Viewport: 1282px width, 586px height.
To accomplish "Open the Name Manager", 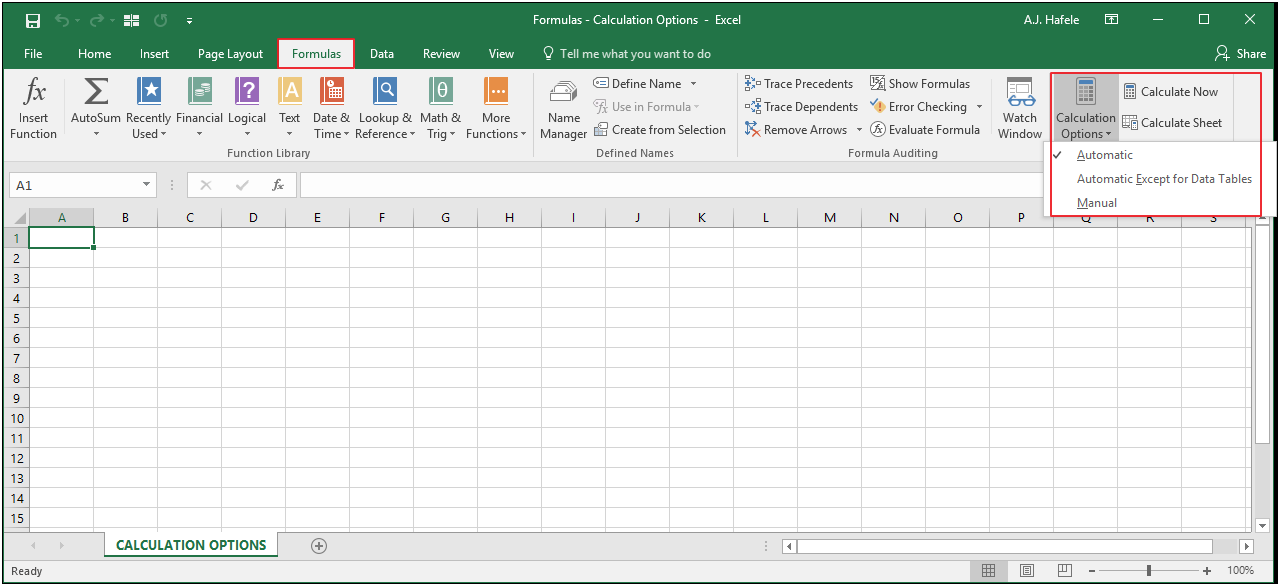I will pyautogui.click(x=564, y=110).
